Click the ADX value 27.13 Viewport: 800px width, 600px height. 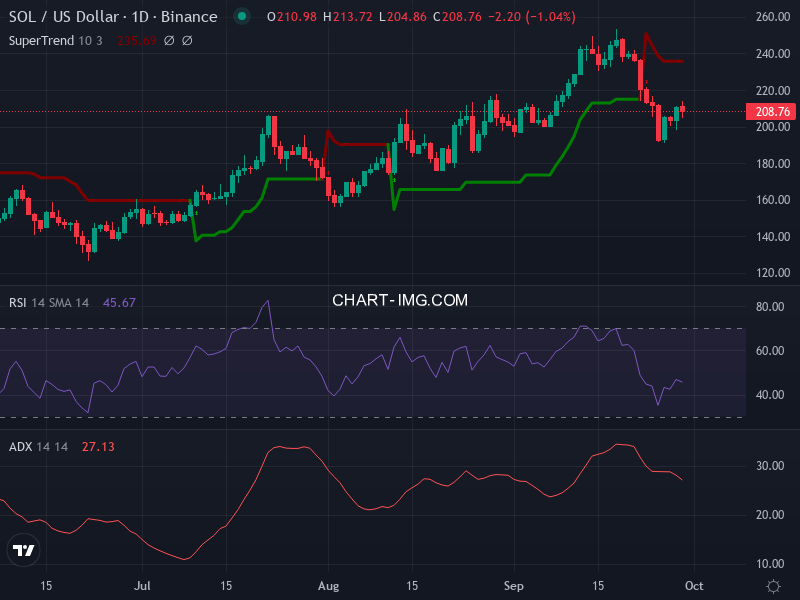[98, 446]
